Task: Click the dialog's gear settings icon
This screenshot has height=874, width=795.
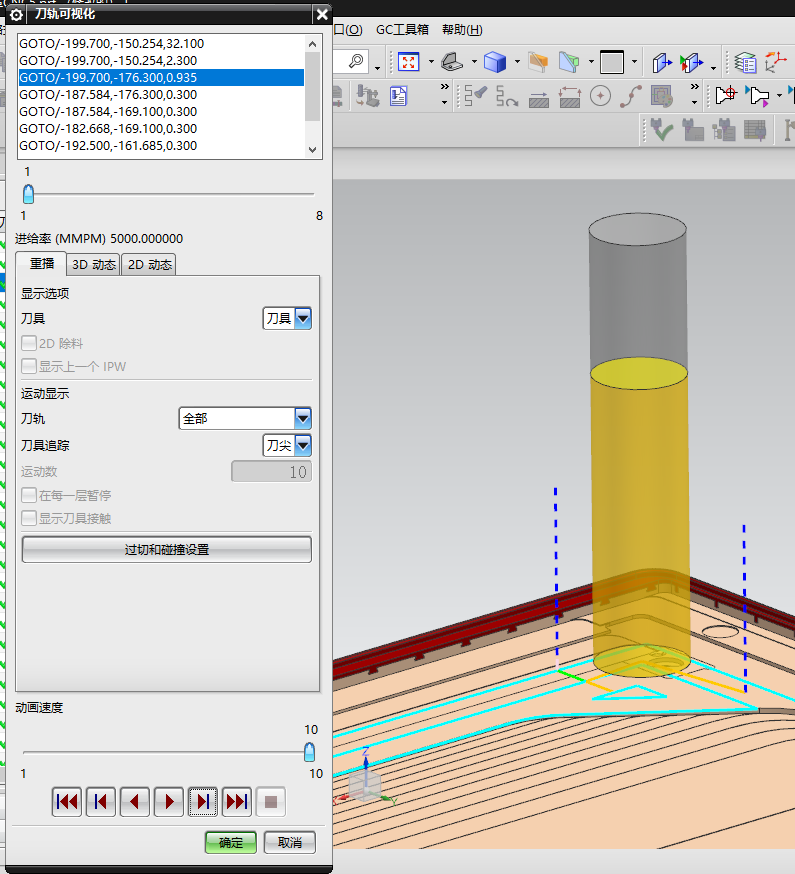Action: click(x=16, y=14)
